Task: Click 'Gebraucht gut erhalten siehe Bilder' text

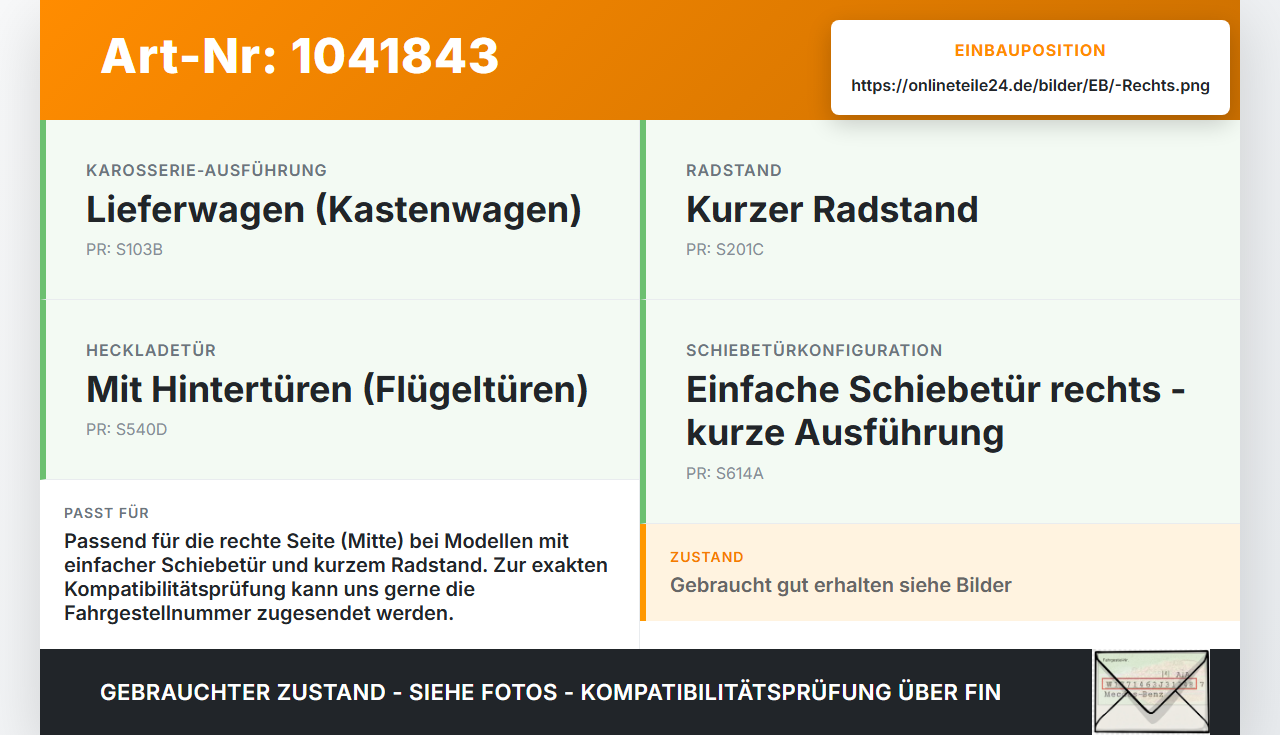Action: tap(841, 585)
